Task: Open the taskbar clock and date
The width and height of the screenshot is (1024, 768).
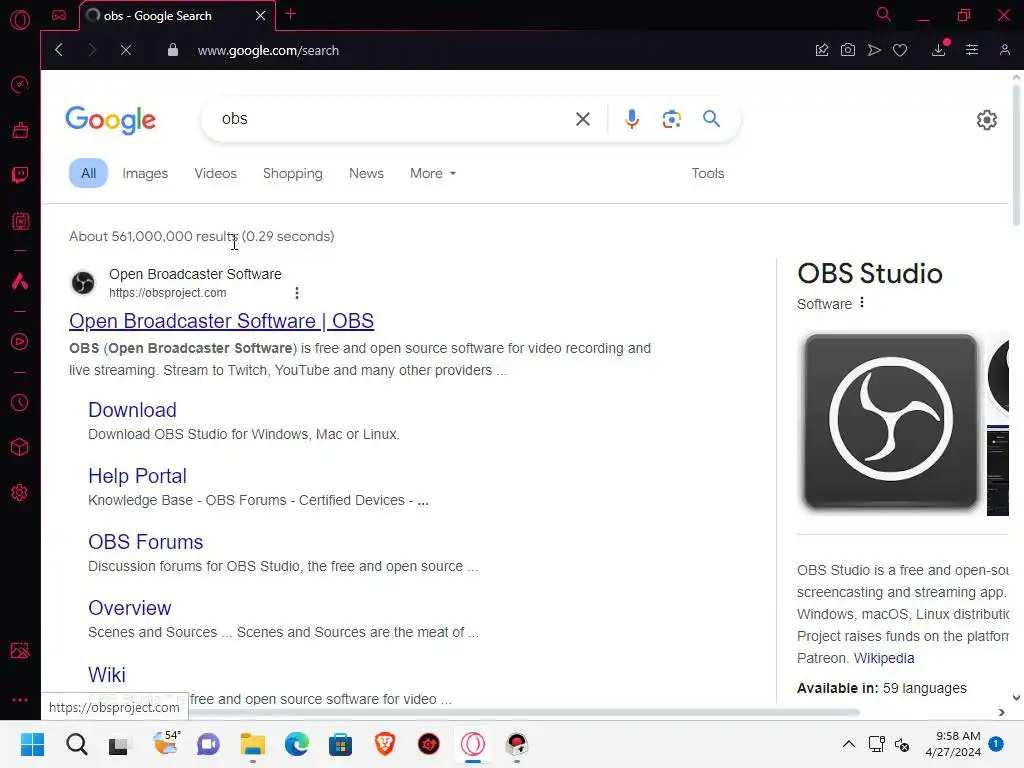Action: pos(953,744)
